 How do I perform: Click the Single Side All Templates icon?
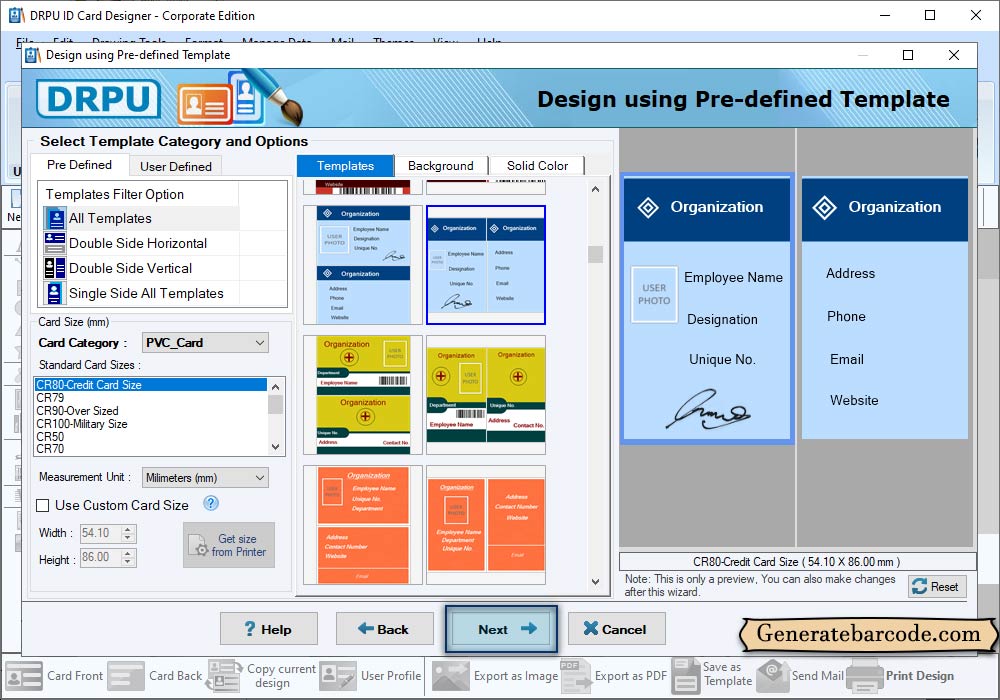tap(55, 293)
